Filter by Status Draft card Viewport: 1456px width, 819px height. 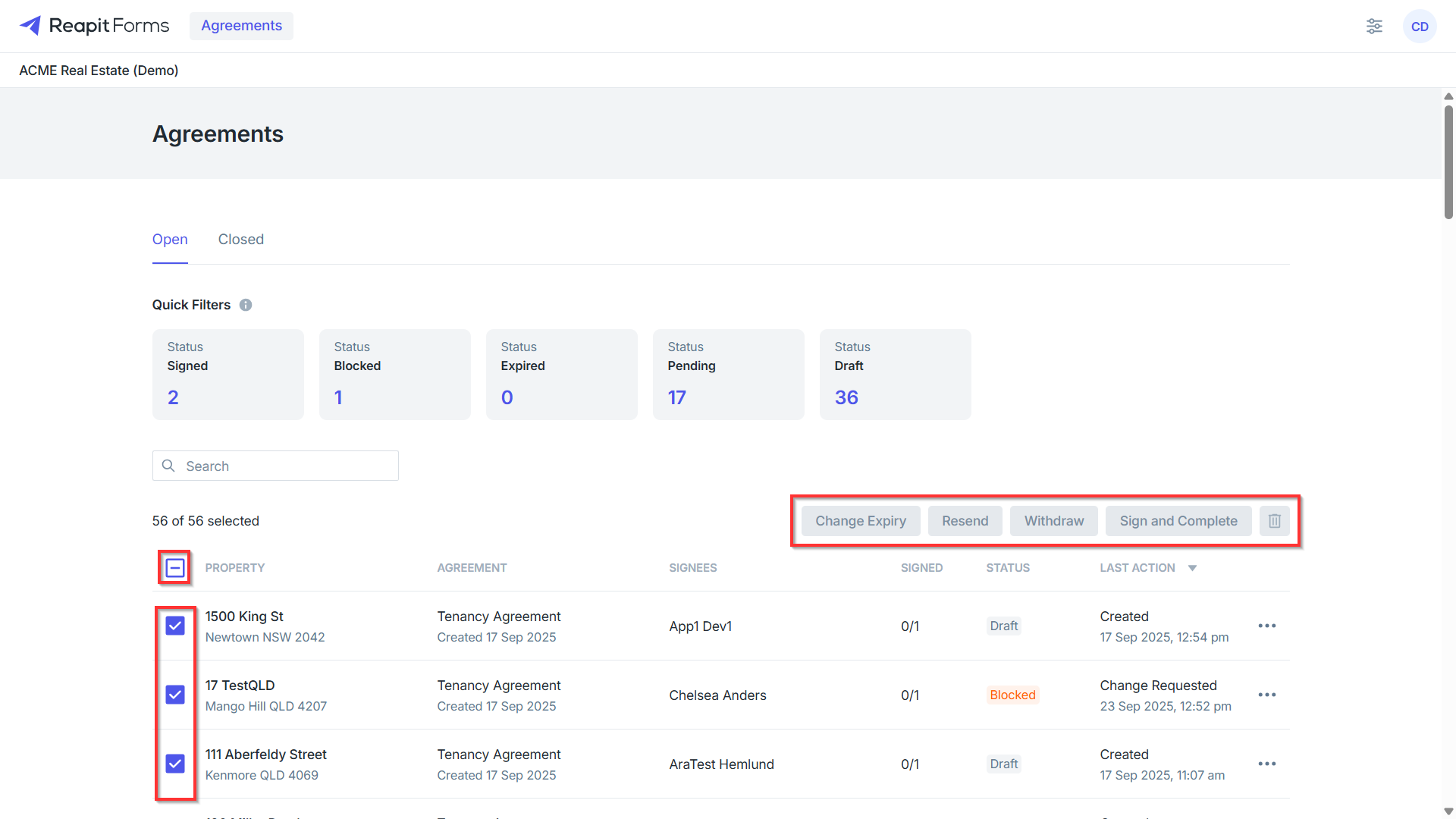(x=896, y=375)
